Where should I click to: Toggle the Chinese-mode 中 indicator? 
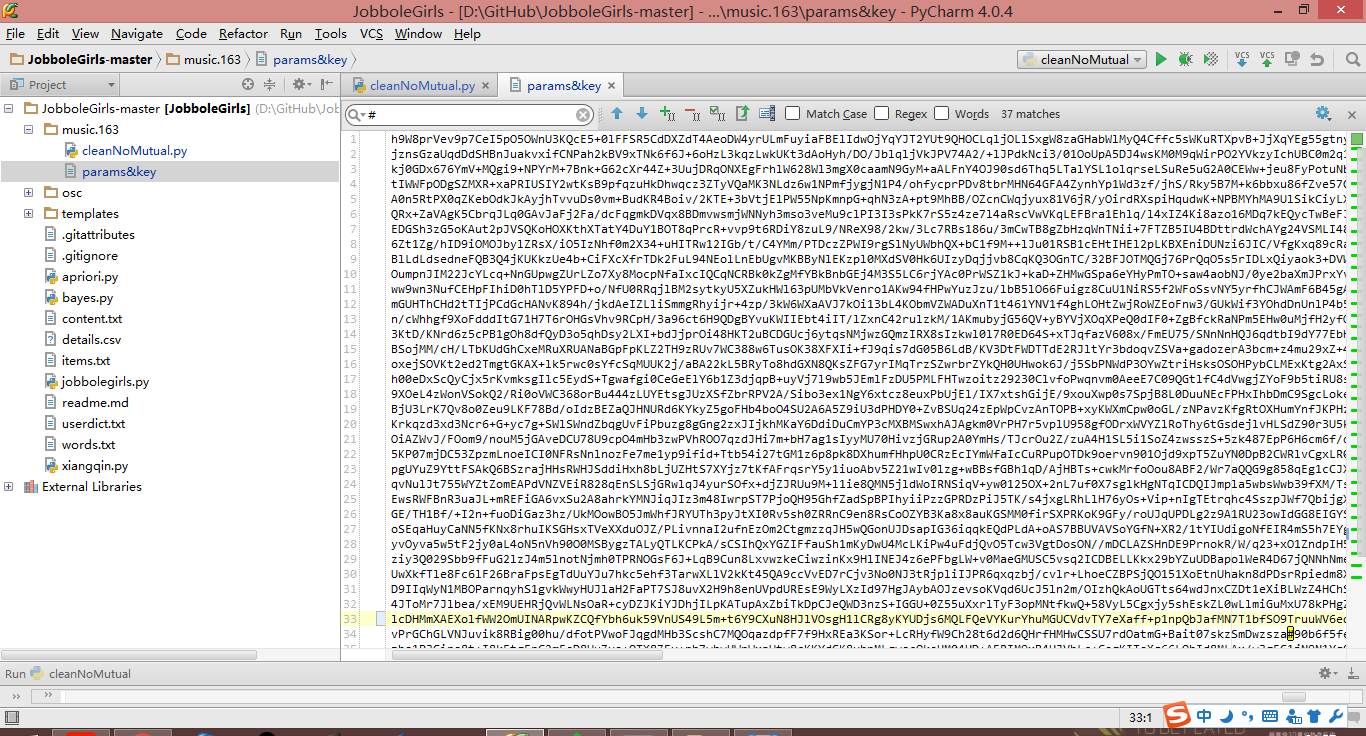click(x=1204, y=716)
